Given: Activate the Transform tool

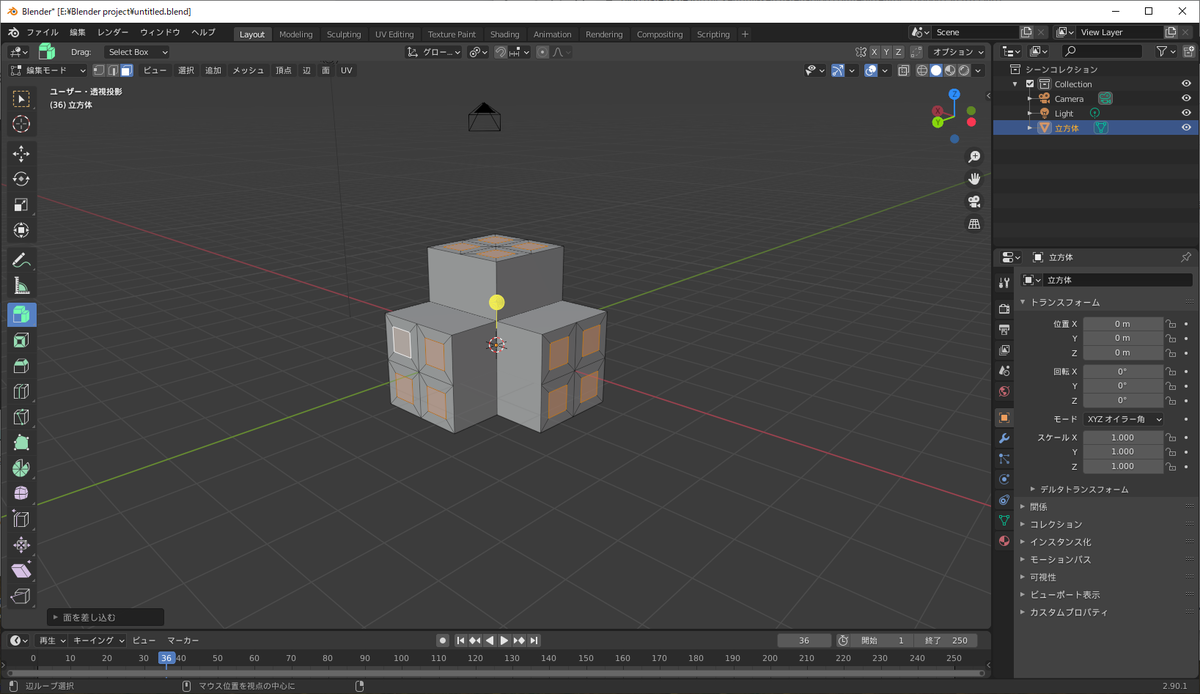Looking at the screenshot, I should click(x=21, y=230).
